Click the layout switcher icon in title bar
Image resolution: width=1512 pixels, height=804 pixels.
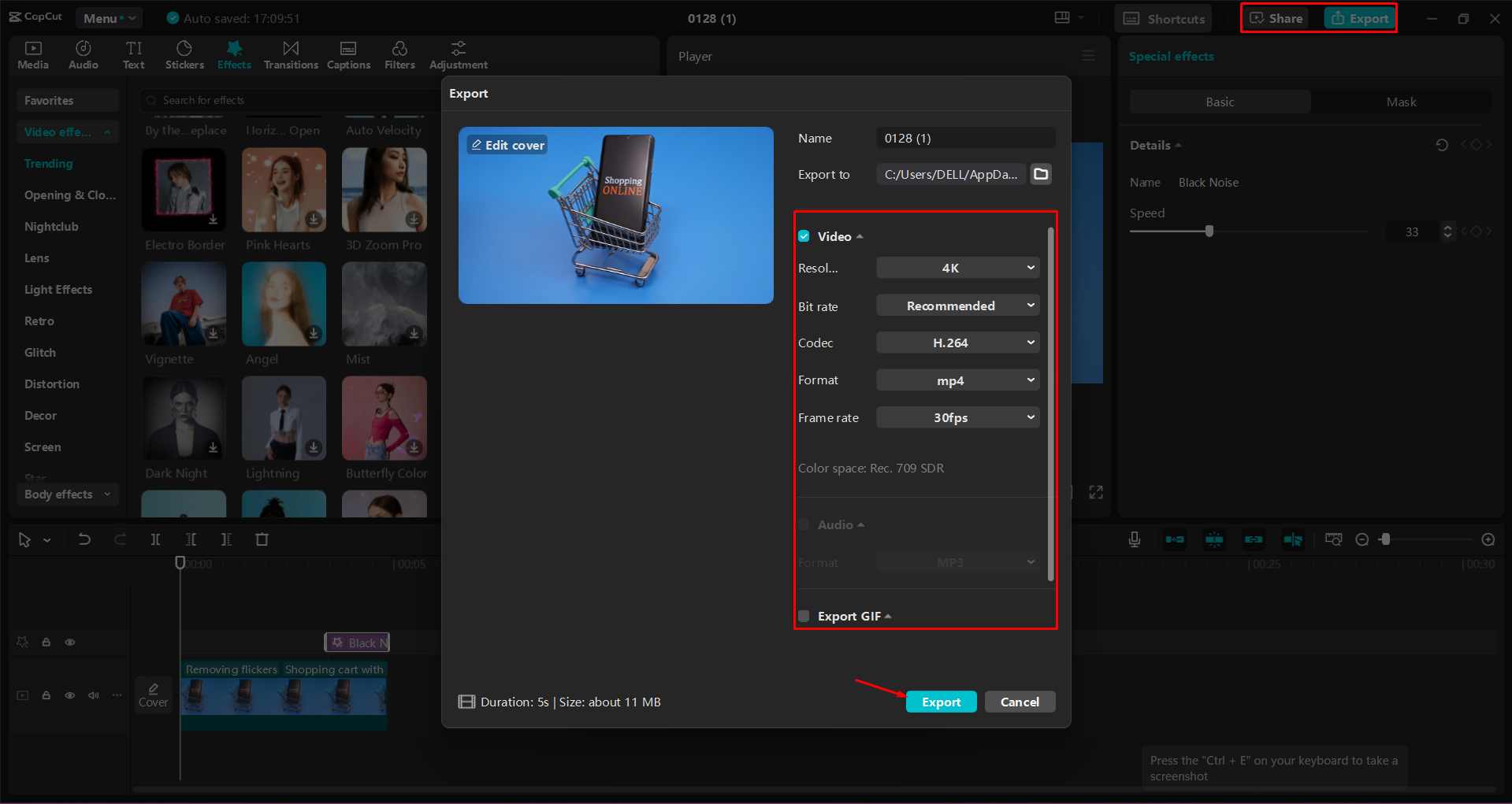1062,18
